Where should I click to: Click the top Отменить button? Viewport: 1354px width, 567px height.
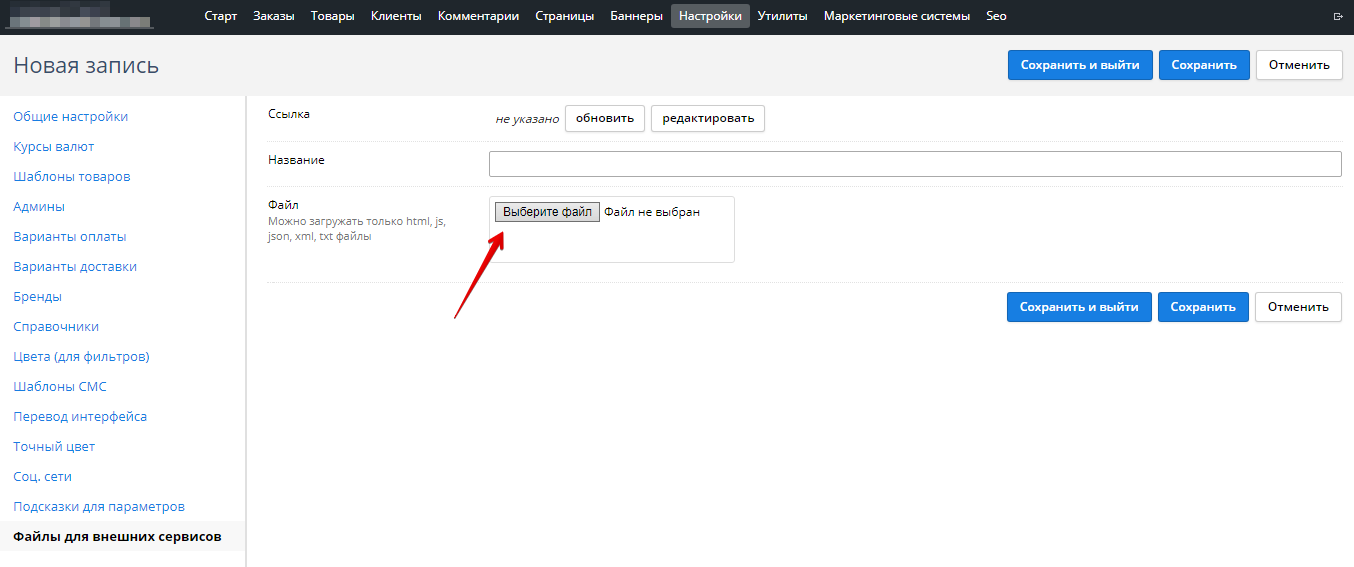tap(1299, 65)
